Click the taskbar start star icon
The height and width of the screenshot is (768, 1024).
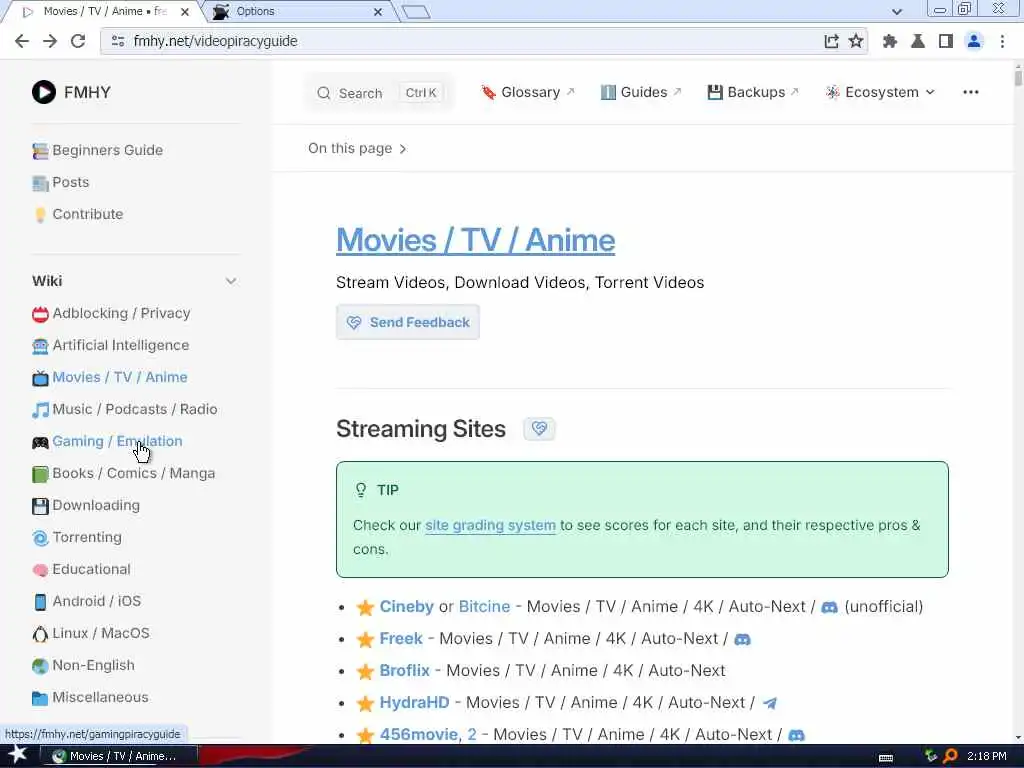(17, 755)
